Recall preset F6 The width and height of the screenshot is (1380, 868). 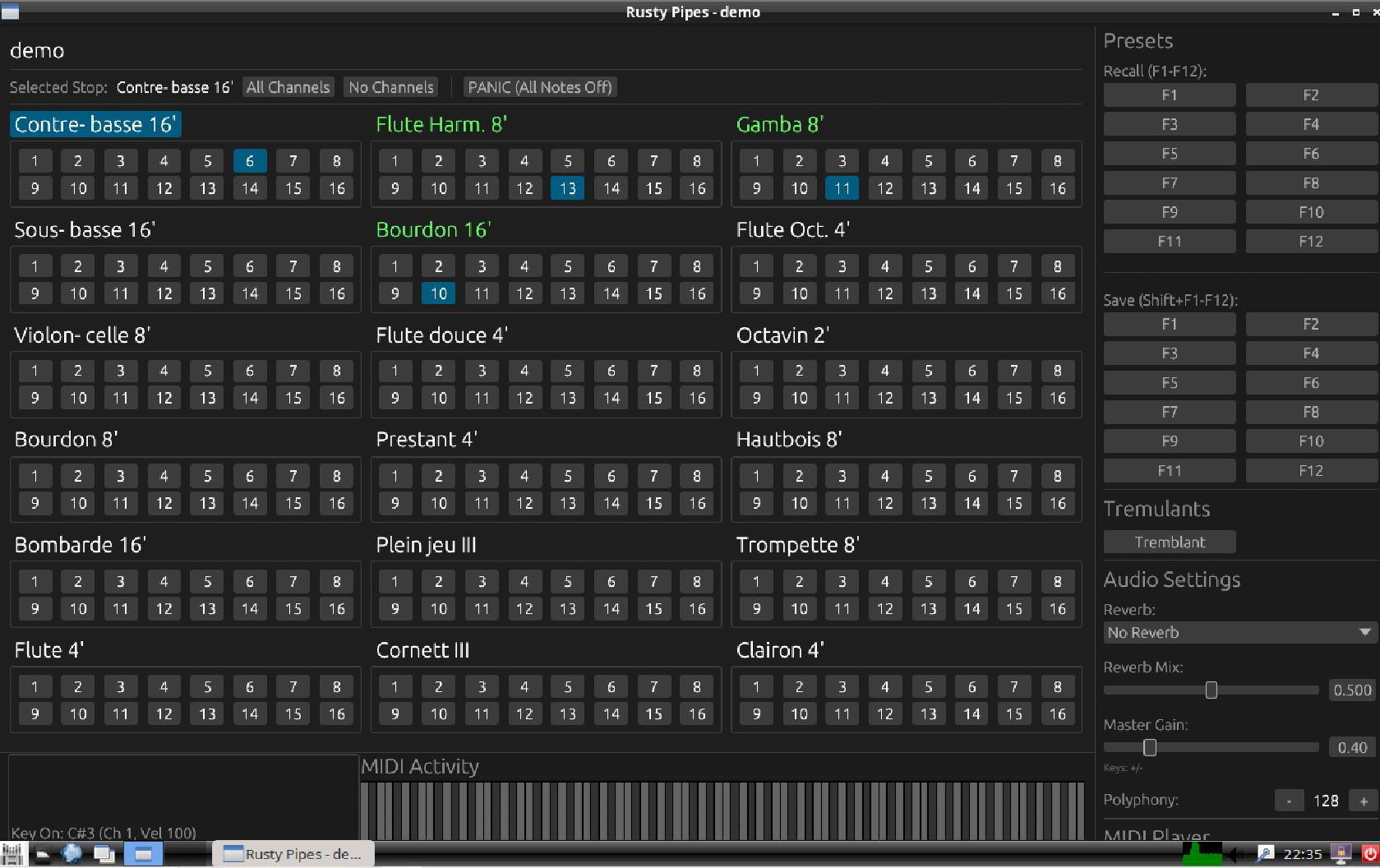click(x=1311, y=154)
